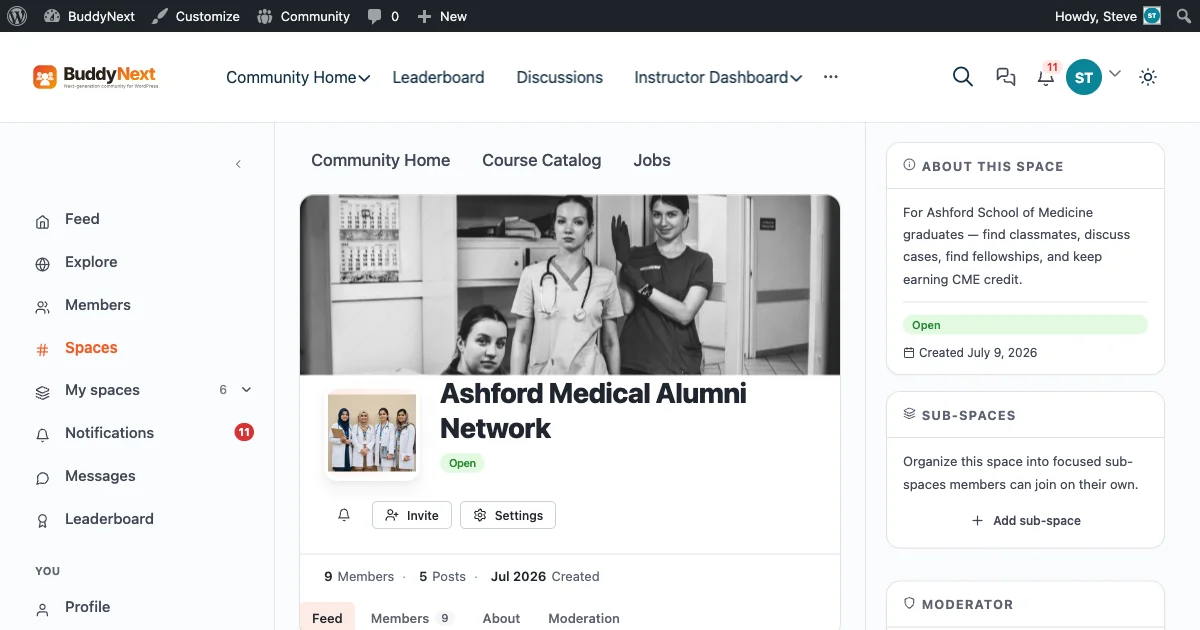The height and width of the screenshot is (630, 1200).
Task: Click the sidebar Notifications bell icon
Action: point(42,436)
